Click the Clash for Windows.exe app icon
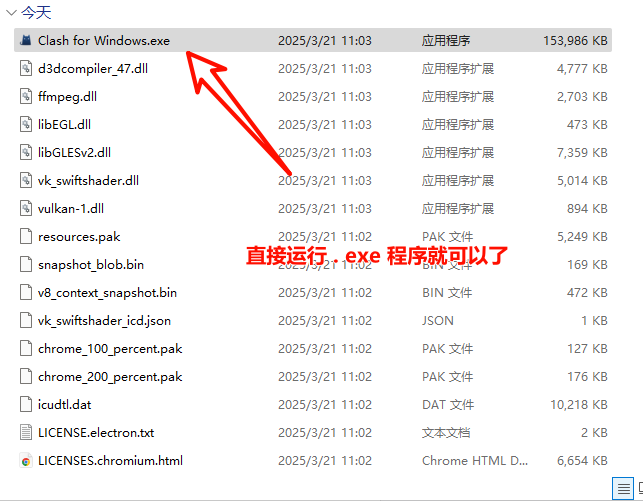 coord(26,41)
